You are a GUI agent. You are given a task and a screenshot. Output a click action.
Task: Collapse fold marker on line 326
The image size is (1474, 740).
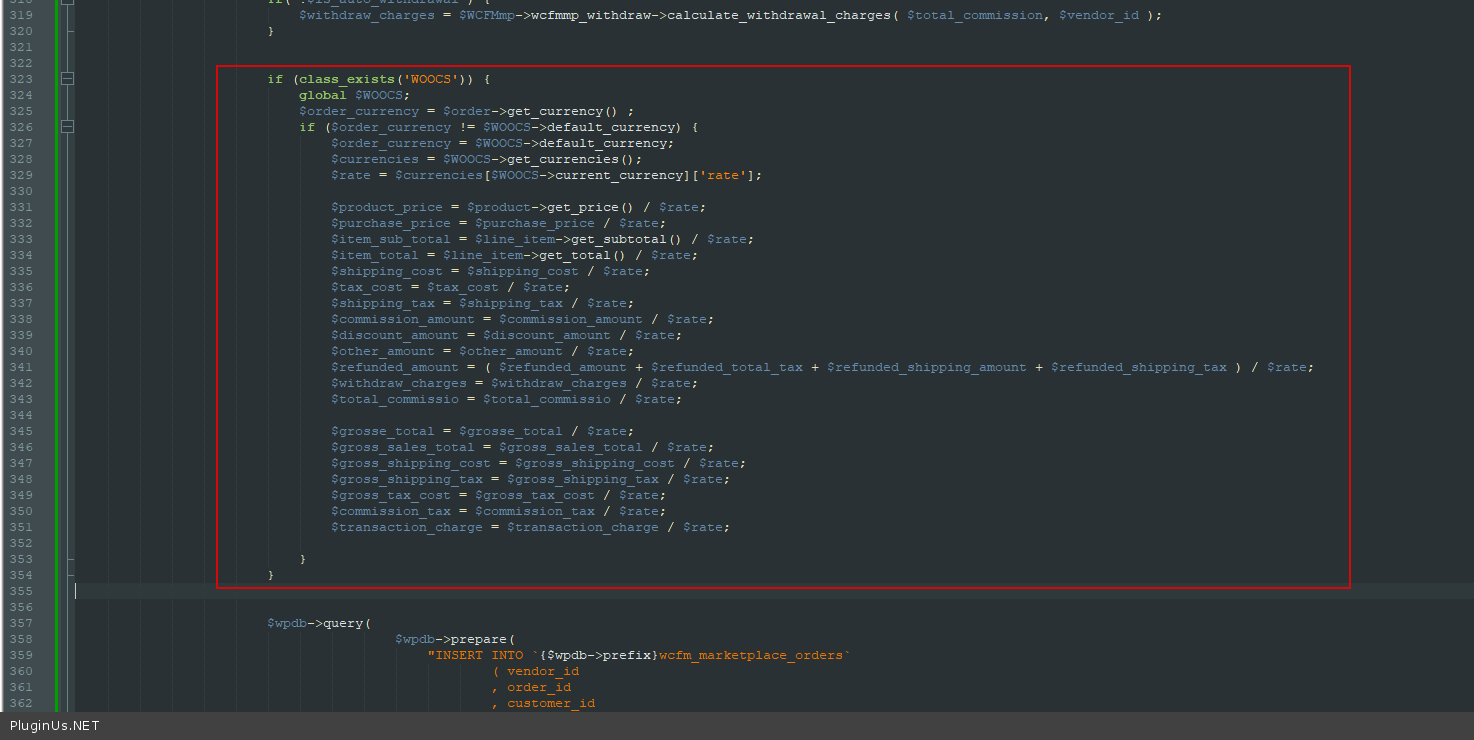[67, 127]
